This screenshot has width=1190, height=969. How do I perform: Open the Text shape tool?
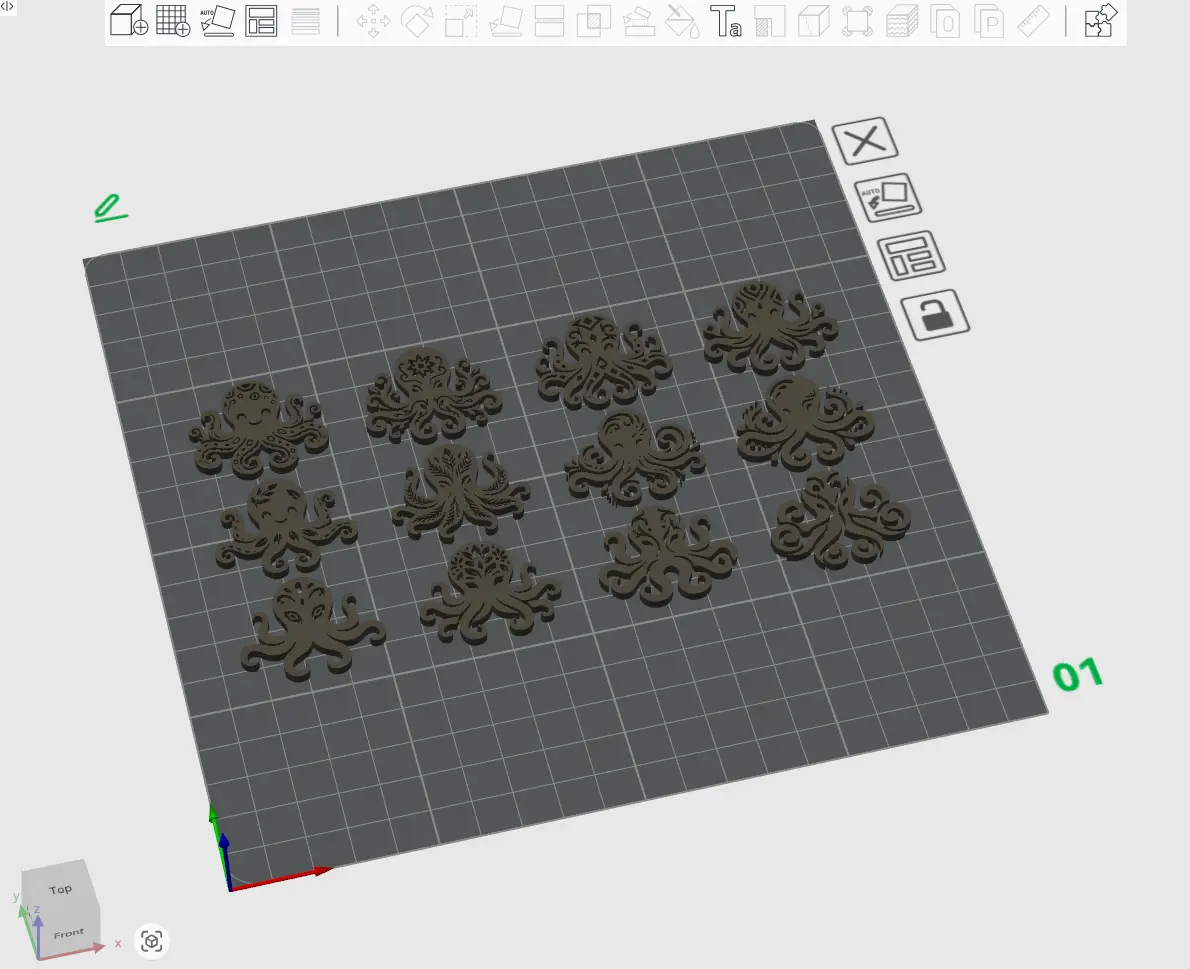726,20
